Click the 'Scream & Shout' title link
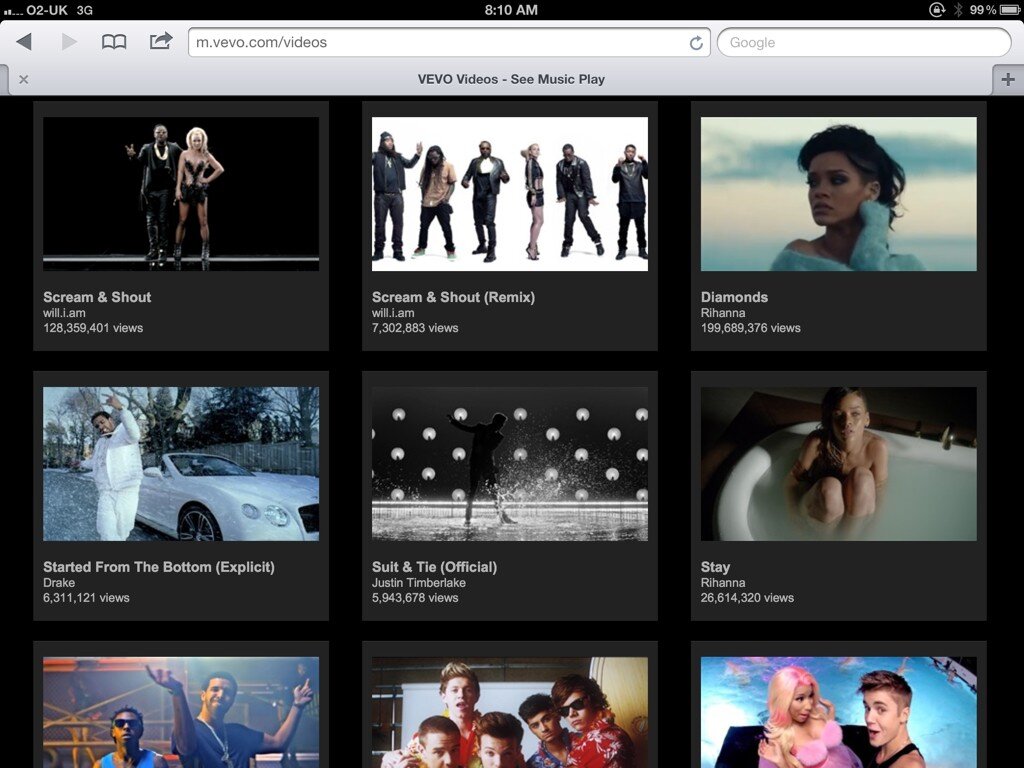Screen dimensions: 1024x768 [97, 297]
